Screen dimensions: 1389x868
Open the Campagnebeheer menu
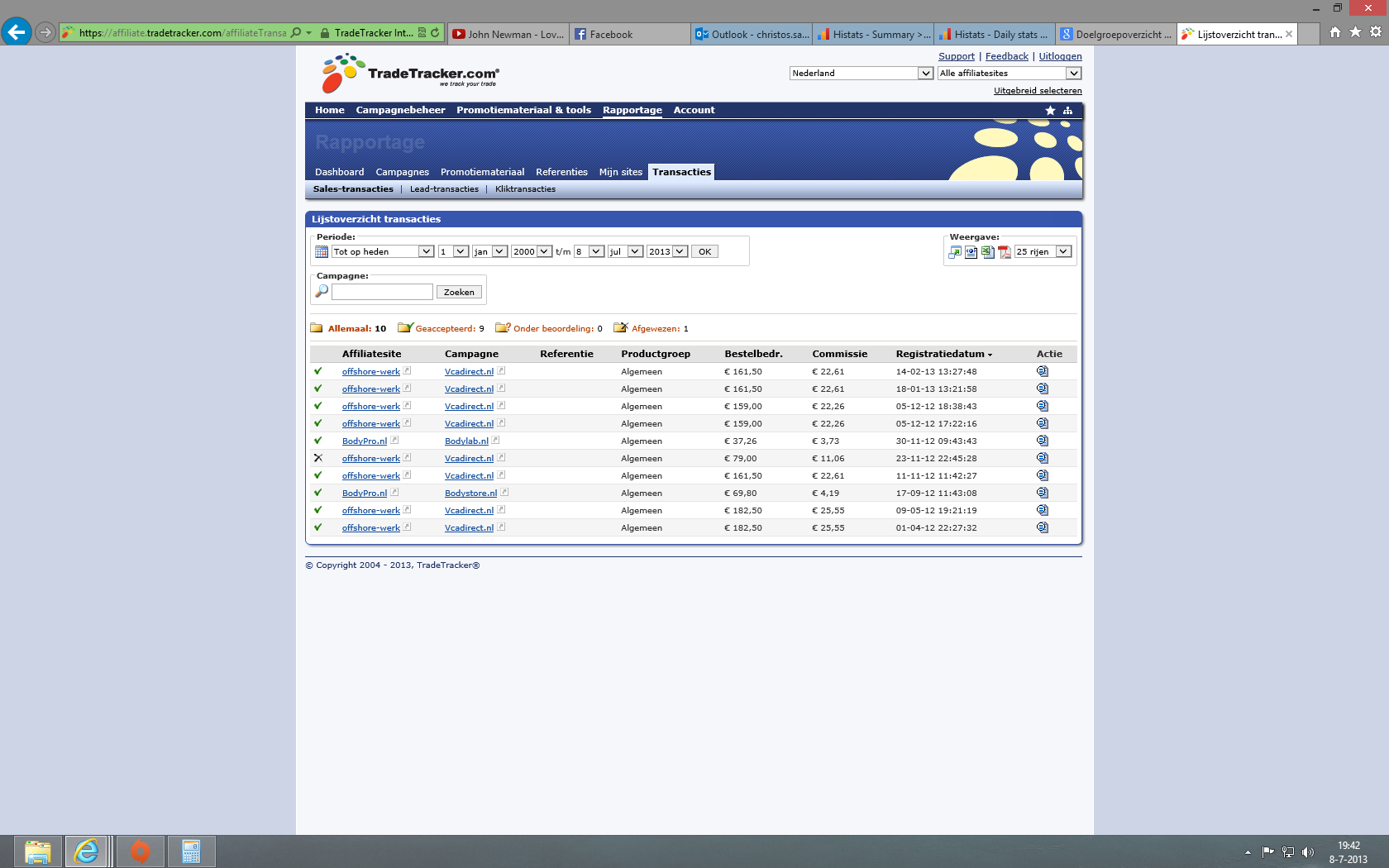point(400,110)
